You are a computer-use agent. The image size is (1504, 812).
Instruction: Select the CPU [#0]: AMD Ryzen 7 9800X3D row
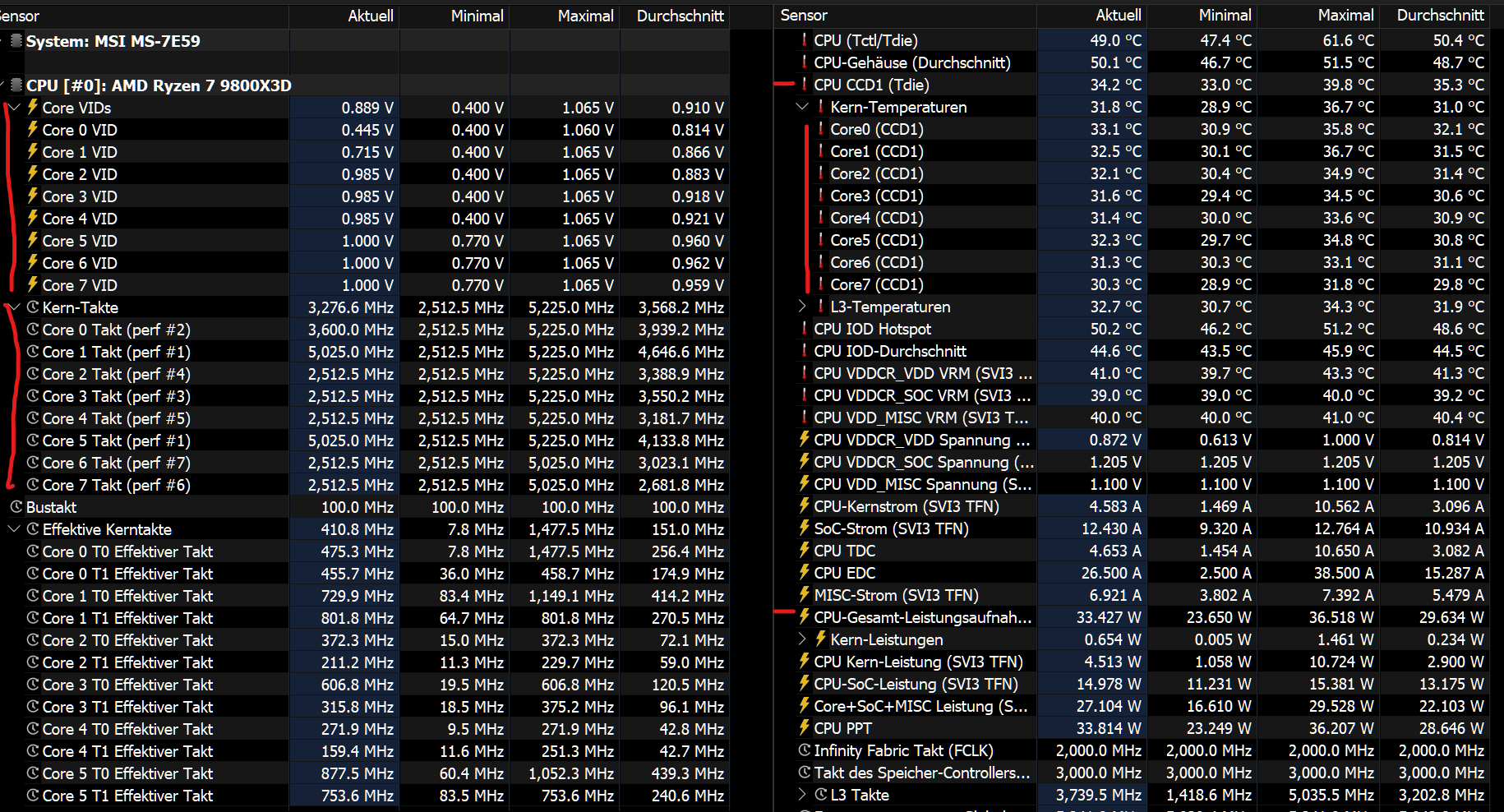pos(365,85)
